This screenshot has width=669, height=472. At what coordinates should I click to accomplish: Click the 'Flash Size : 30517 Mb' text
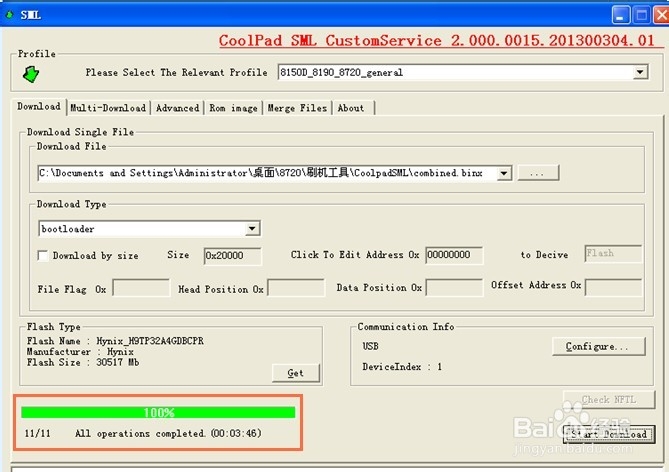[83, 362]
